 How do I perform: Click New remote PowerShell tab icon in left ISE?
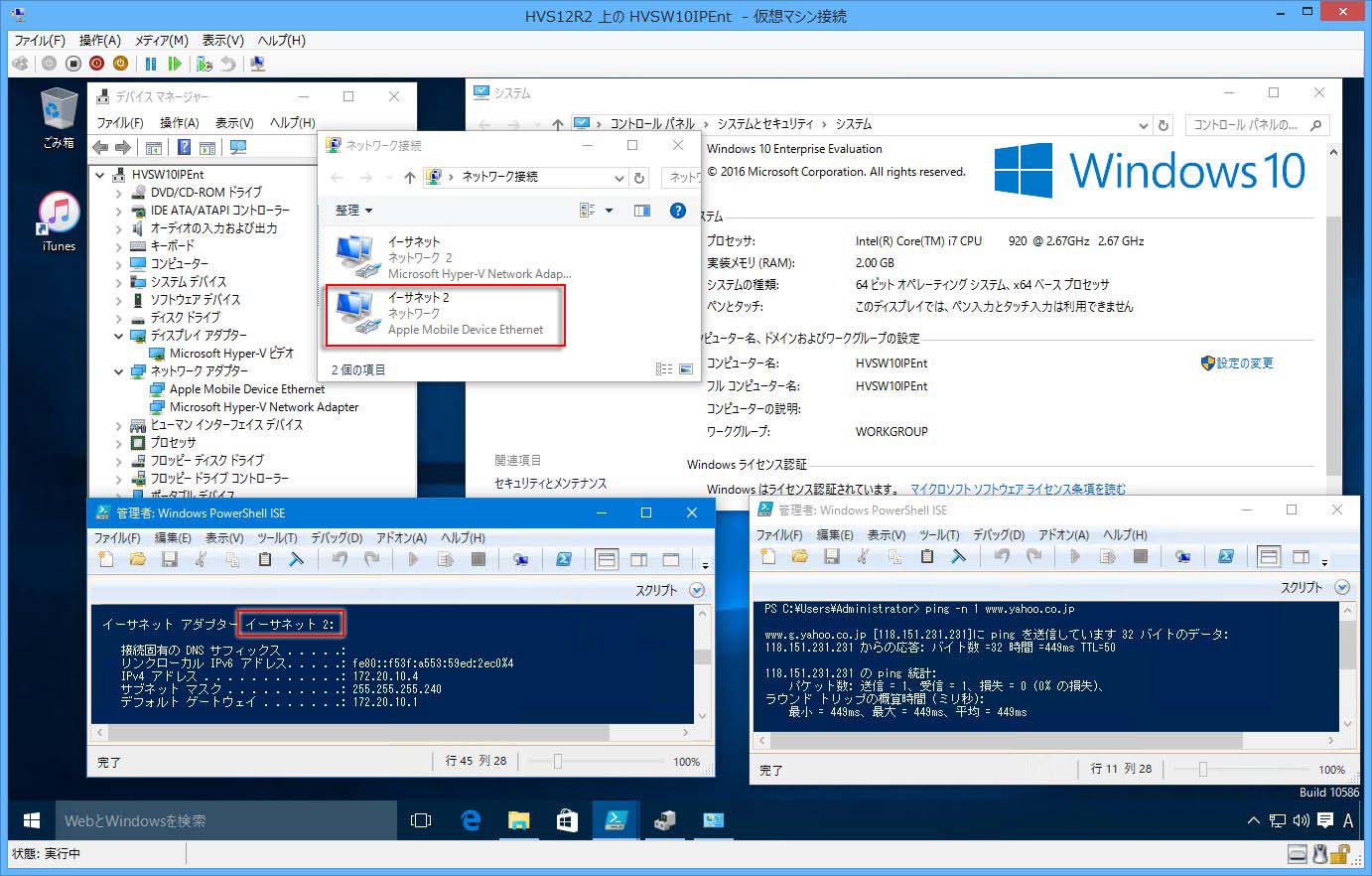[520, 560]
